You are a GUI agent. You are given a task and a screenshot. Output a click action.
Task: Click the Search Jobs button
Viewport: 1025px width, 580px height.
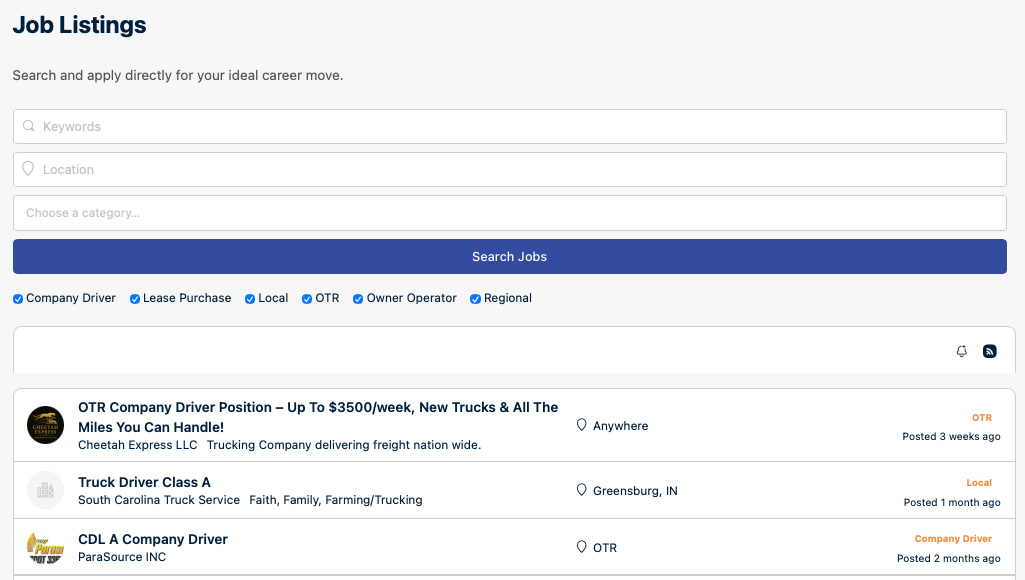tap(510, 256)
